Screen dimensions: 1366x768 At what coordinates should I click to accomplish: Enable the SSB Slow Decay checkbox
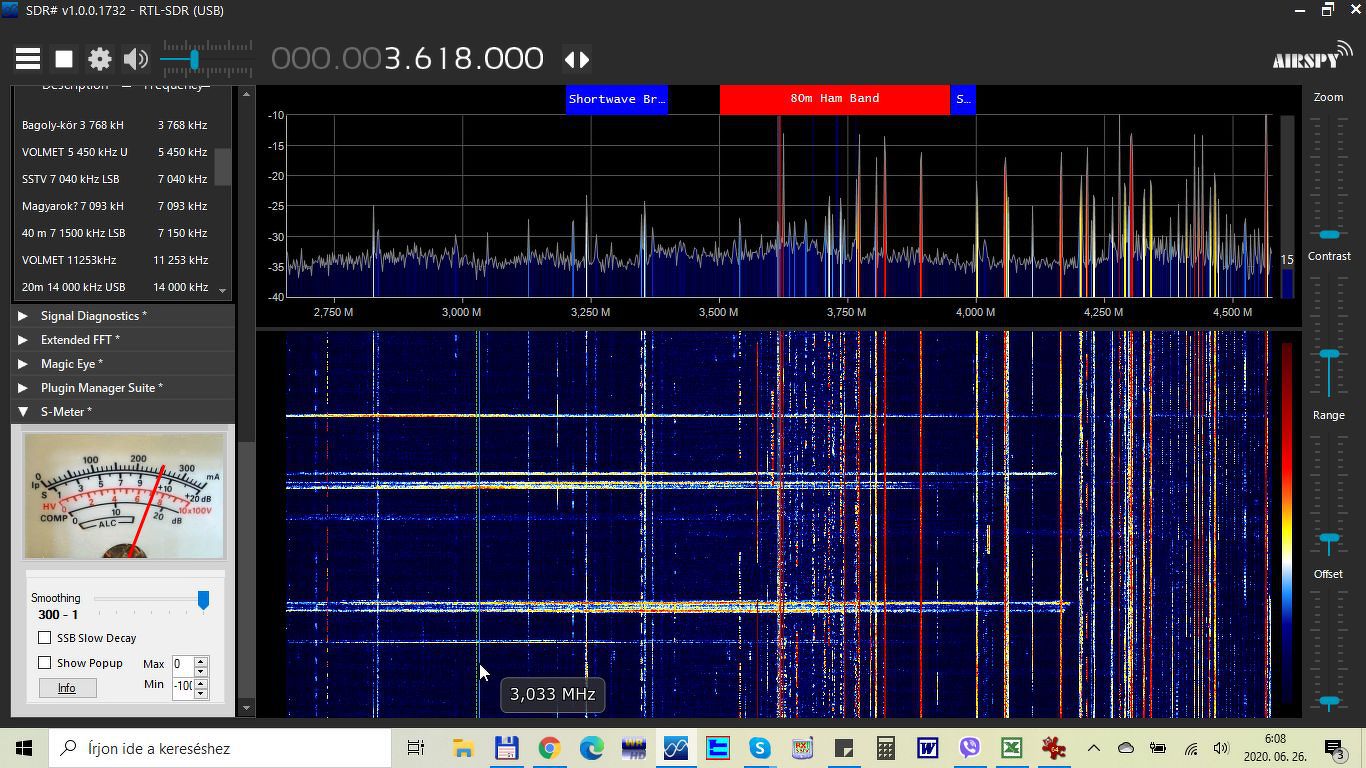[45, 638]
